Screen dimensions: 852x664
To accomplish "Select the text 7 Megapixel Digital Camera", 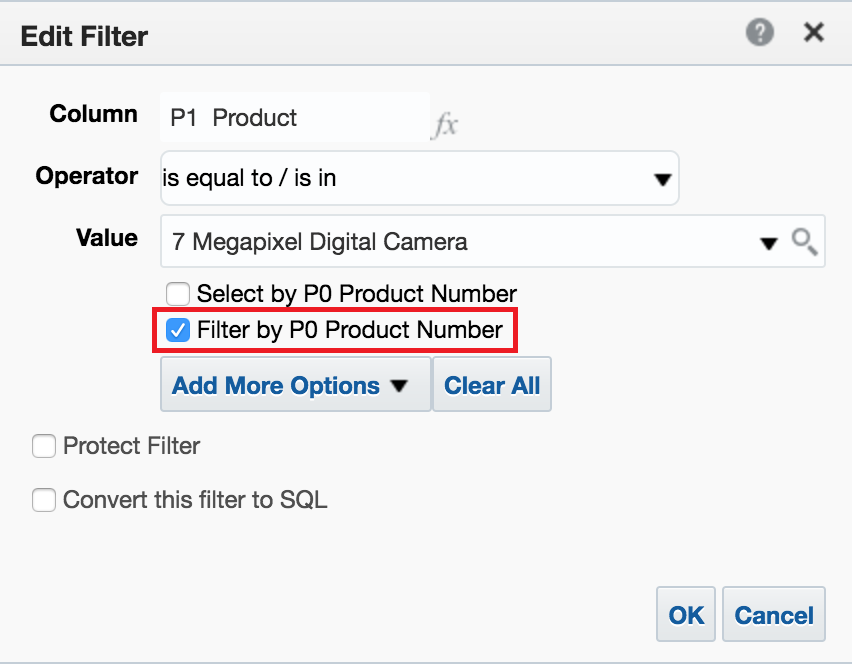I will click(319, 241).
